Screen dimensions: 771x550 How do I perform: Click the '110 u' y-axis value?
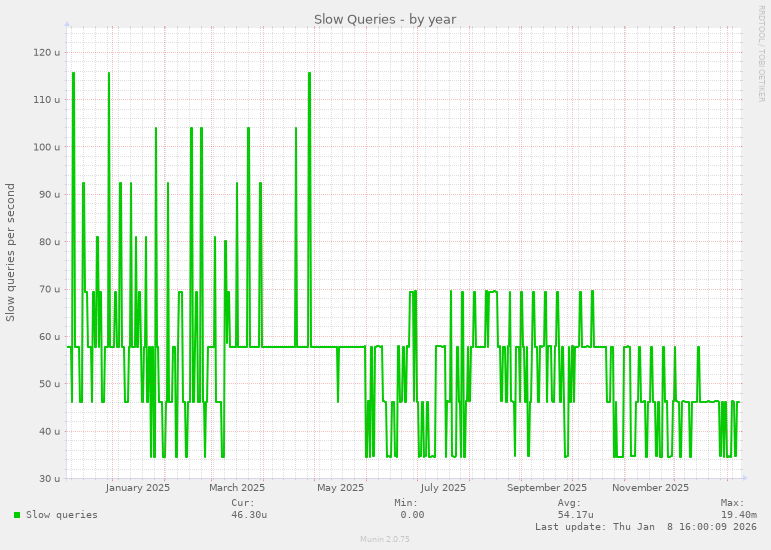(x=47, y=100)
